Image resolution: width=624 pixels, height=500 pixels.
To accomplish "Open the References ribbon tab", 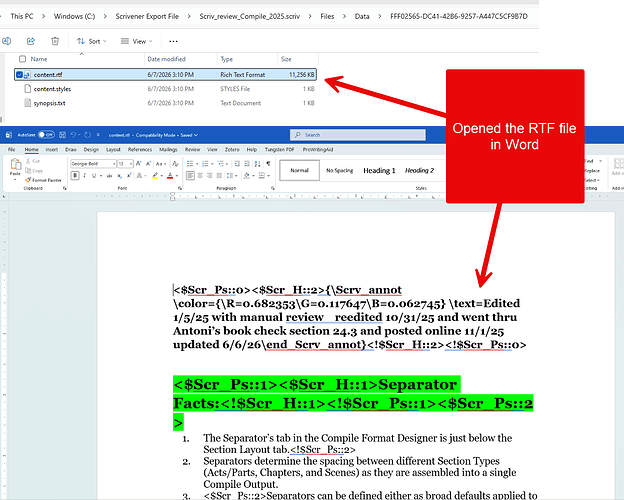I will 140,150.
